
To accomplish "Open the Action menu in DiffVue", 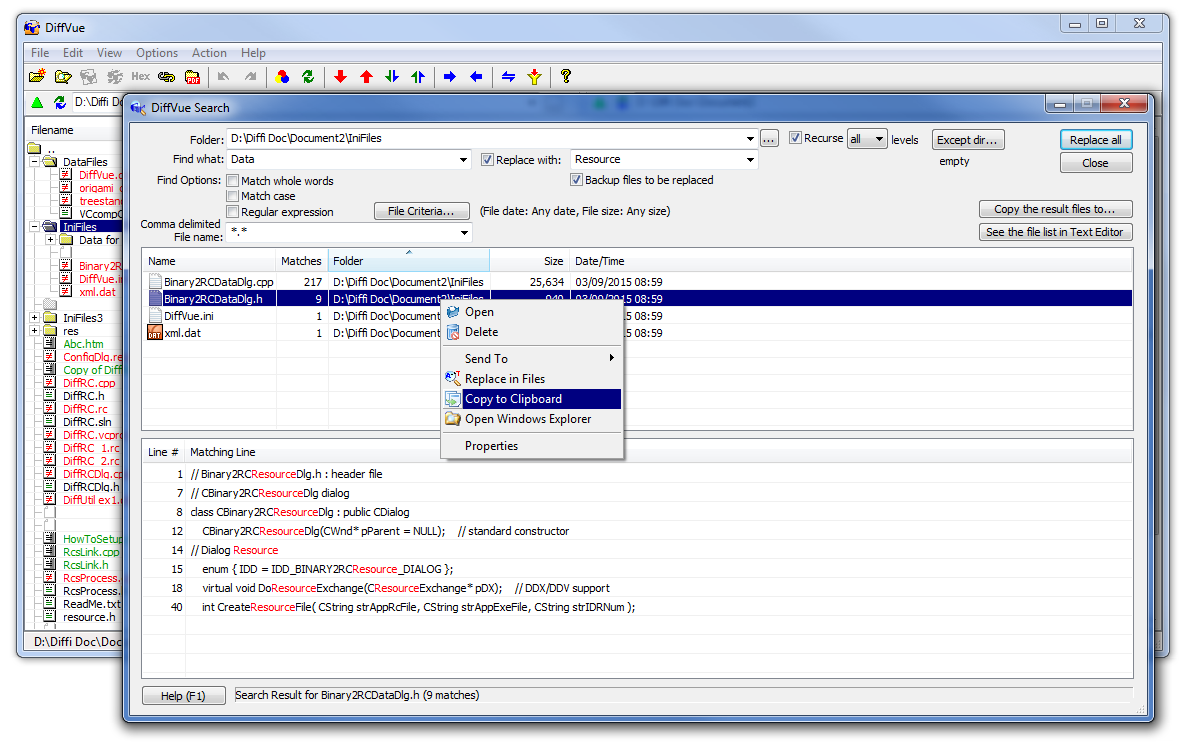I will click(209, 53).
